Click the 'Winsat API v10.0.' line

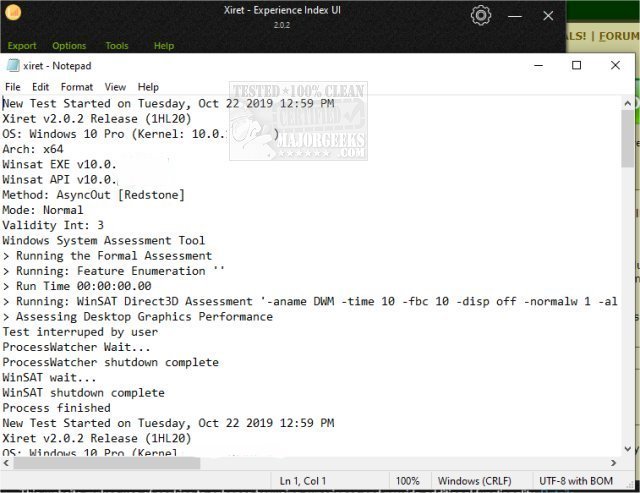[60, 180]
